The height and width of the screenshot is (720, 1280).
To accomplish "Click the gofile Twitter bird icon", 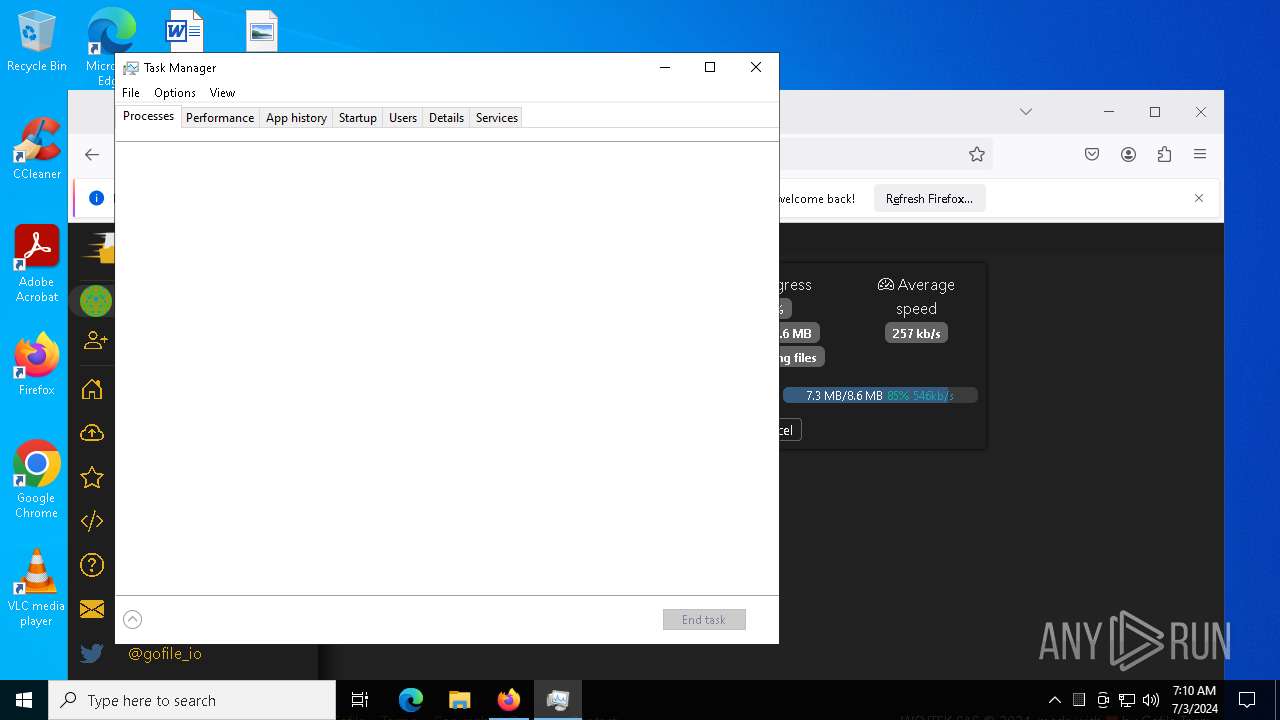I will [x=92, y=653].
